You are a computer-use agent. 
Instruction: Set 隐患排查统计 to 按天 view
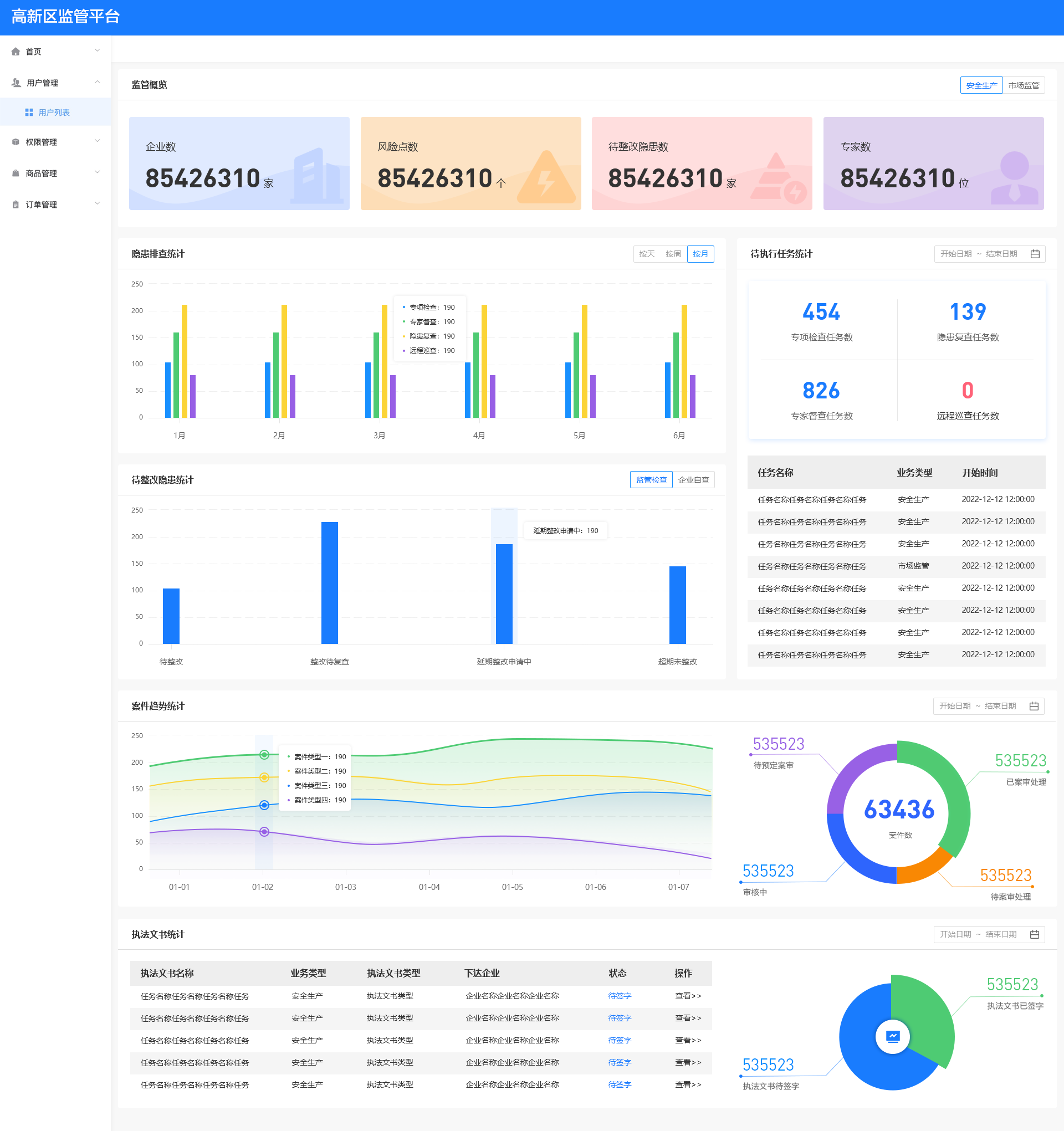[646, 254]
